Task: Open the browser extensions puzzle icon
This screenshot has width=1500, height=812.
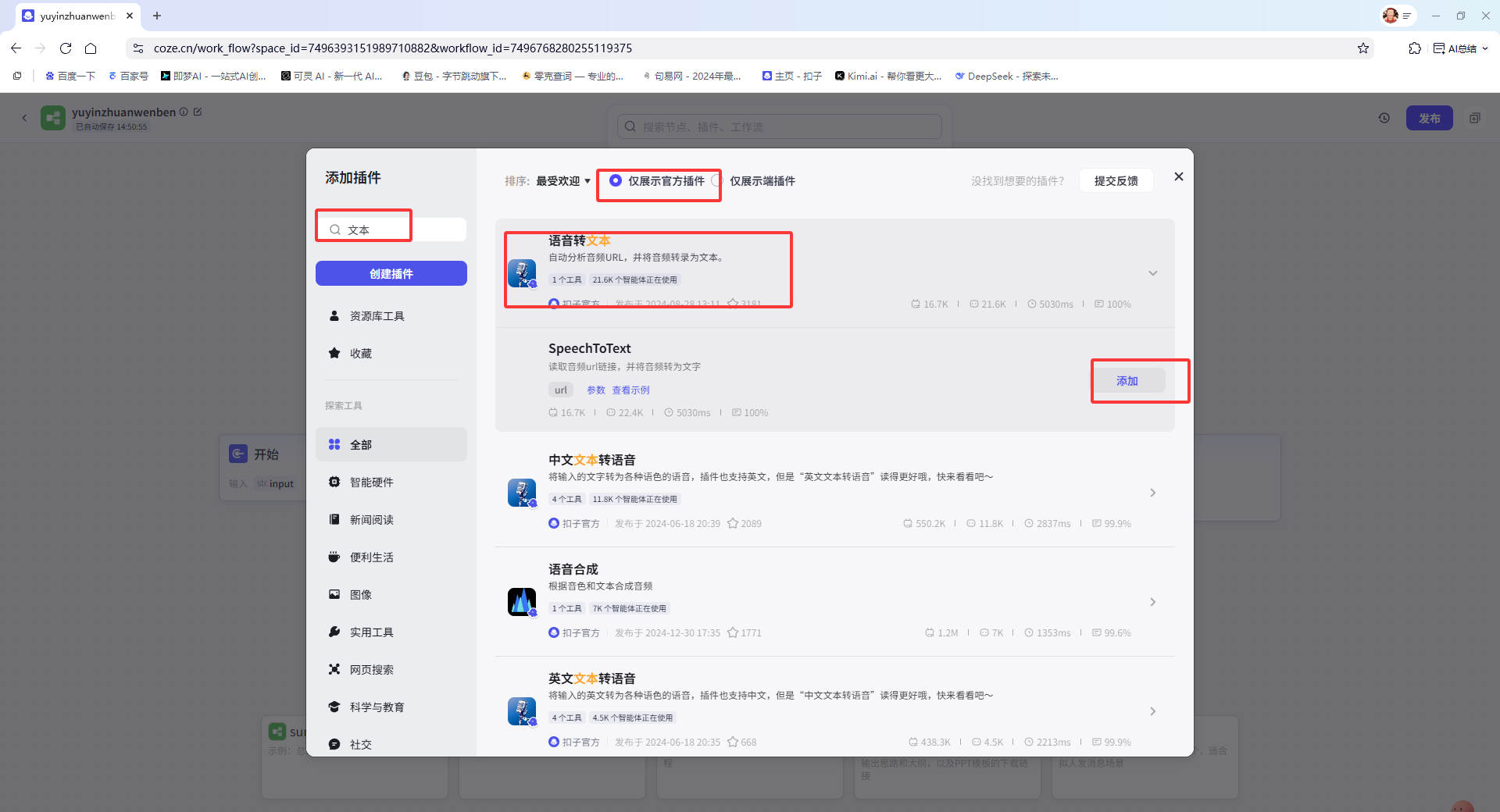Action: click(x=1415, y=48)
